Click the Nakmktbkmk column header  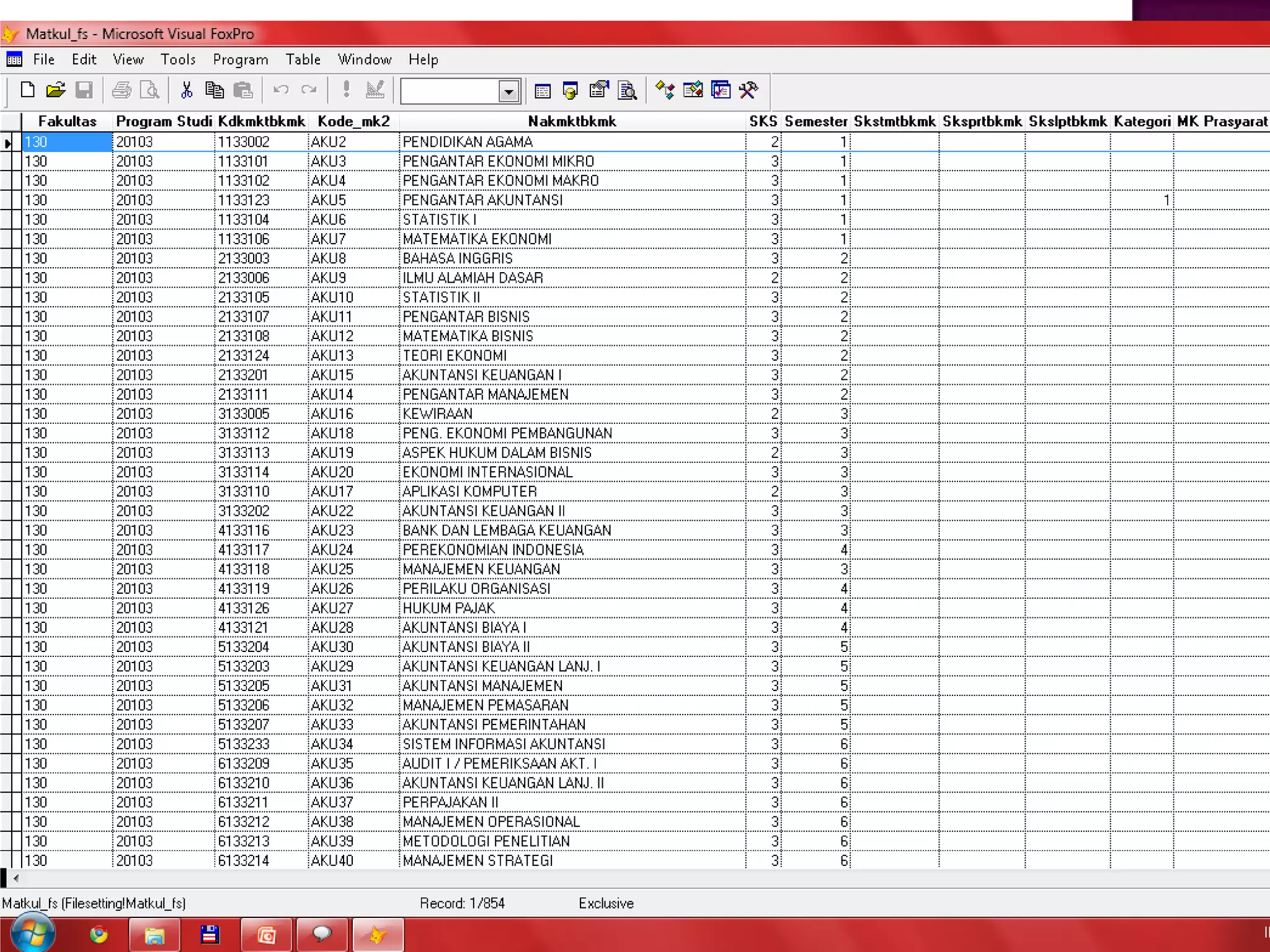click(572, 121)
